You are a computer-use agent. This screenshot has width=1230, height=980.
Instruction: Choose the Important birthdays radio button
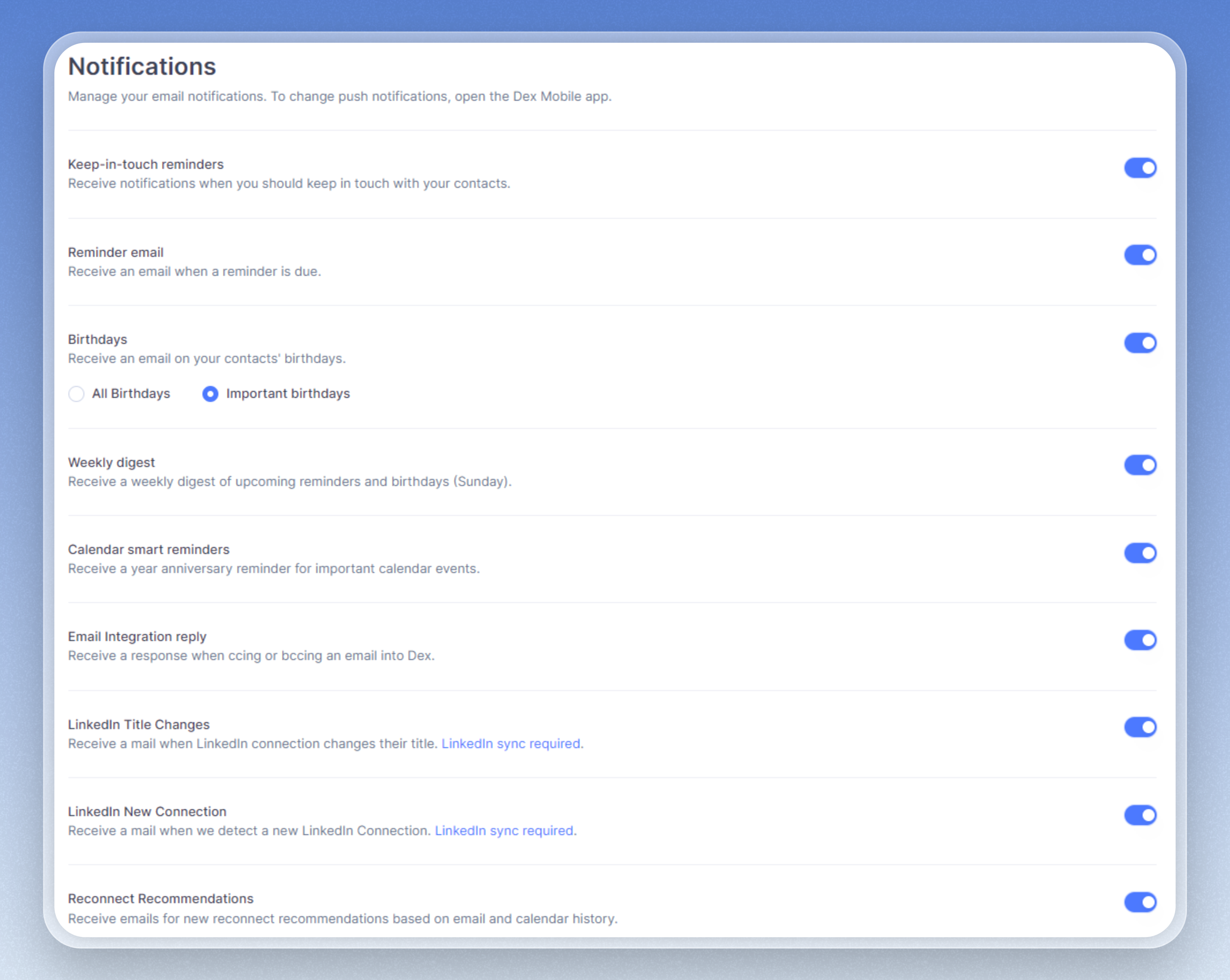pos(210,394)
